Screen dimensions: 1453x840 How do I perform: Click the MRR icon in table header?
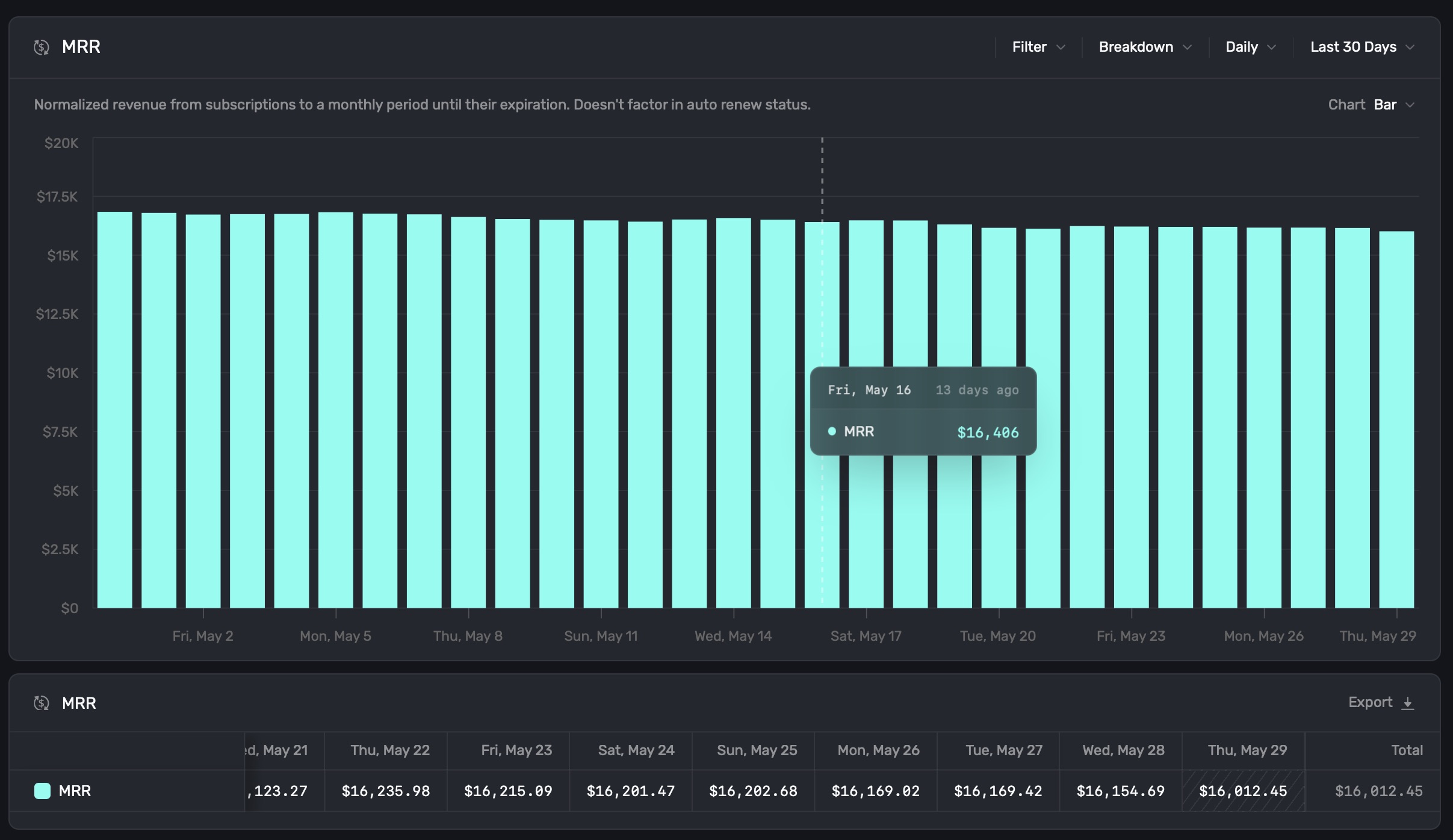pyautogui.click(x=42, y=703)
